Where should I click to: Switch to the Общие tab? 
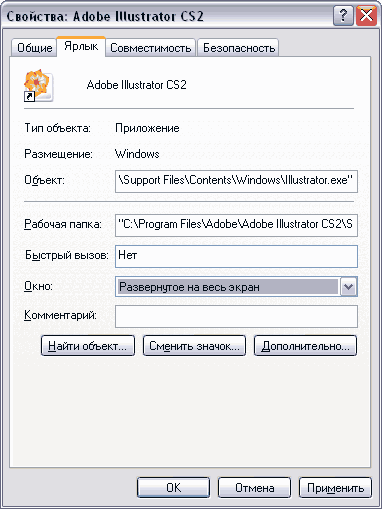[35, 48]
